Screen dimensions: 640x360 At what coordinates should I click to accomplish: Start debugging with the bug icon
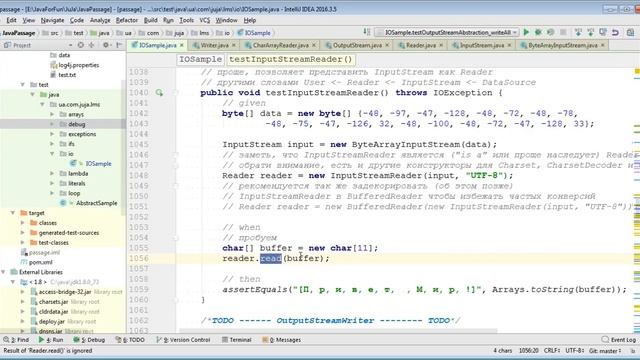[x=538, y=32]
